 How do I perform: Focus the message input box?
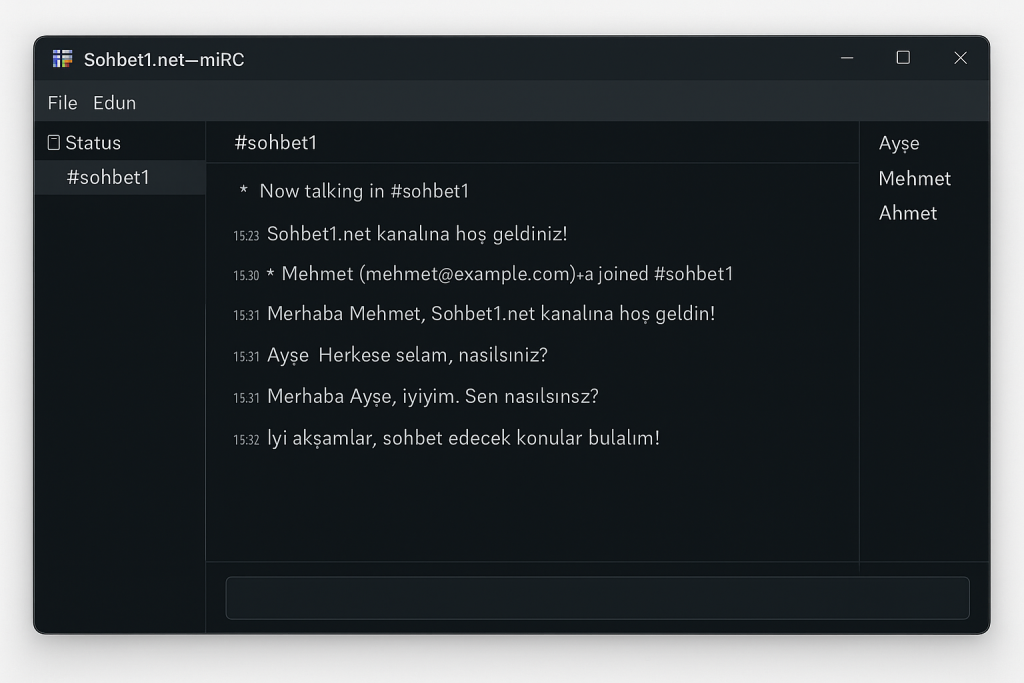point(598,597)
